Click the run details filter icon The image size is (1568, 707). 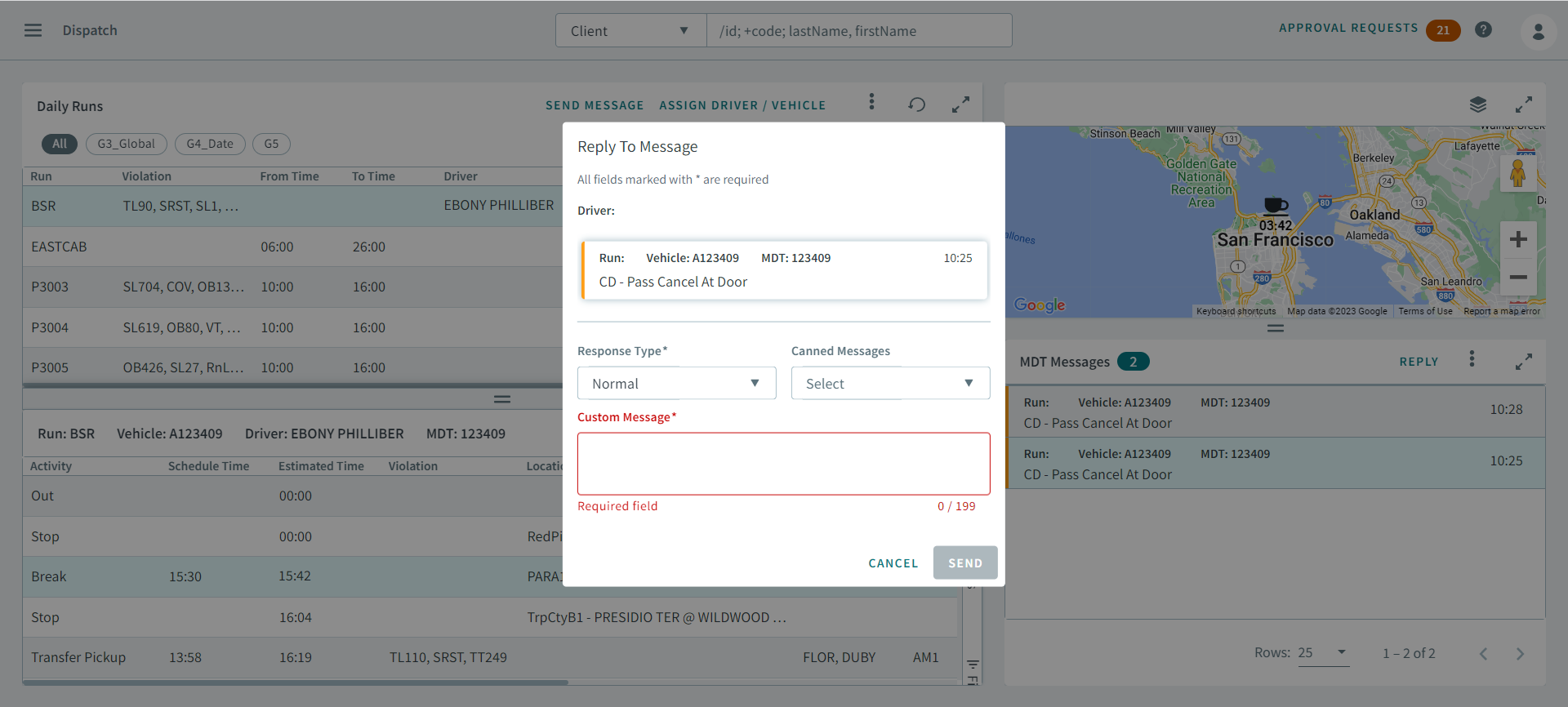pos(972,664)
